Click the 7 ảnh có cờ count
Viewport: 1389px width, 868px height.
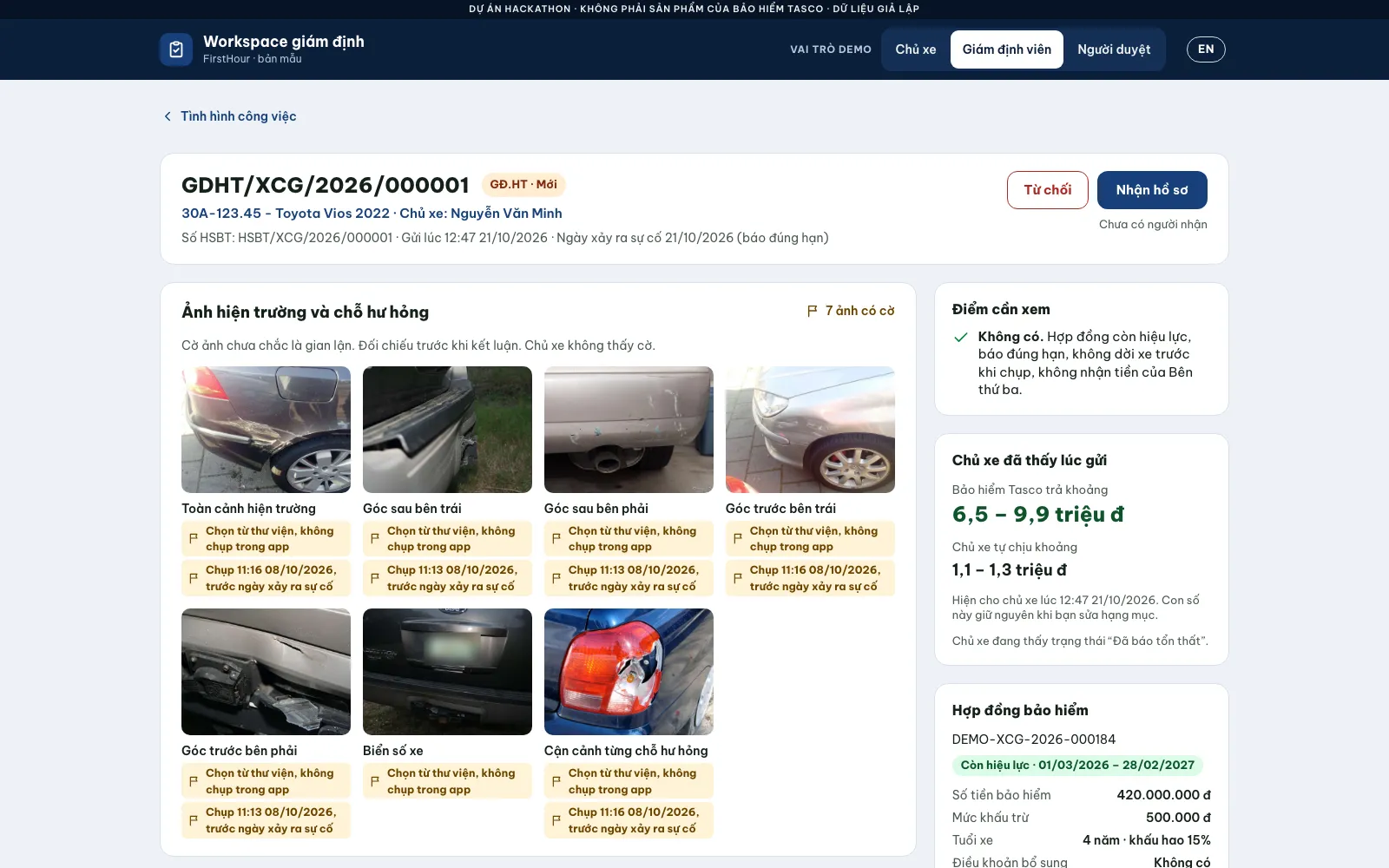pyautogui.click(x=859, y=311)
